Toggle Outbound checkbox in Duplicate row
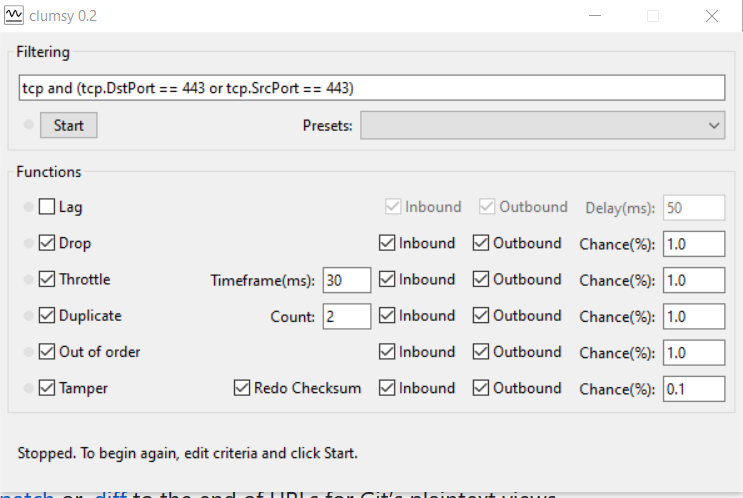743x498 pixels. click(x=481, y=316)
